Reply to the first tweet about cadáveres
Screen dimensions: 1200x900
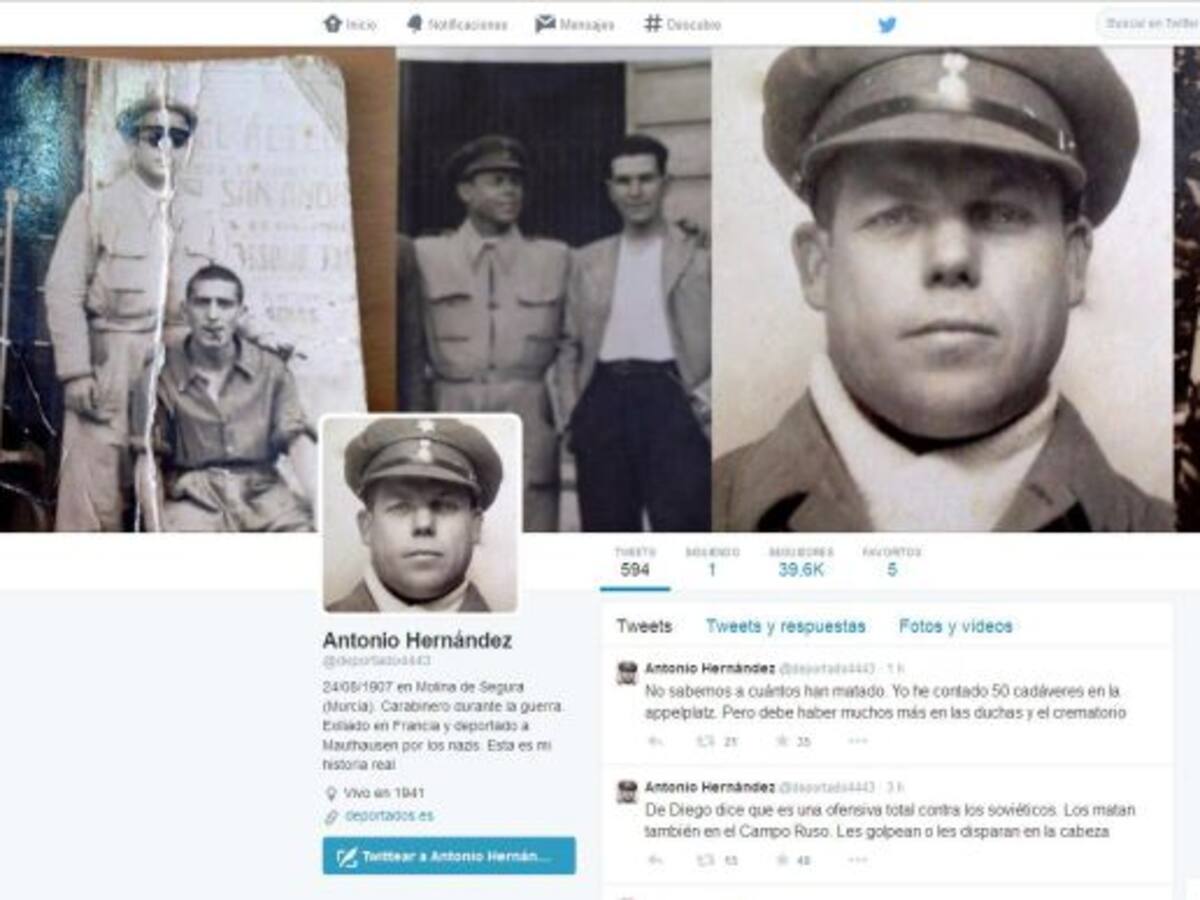(x=656, y=742)
